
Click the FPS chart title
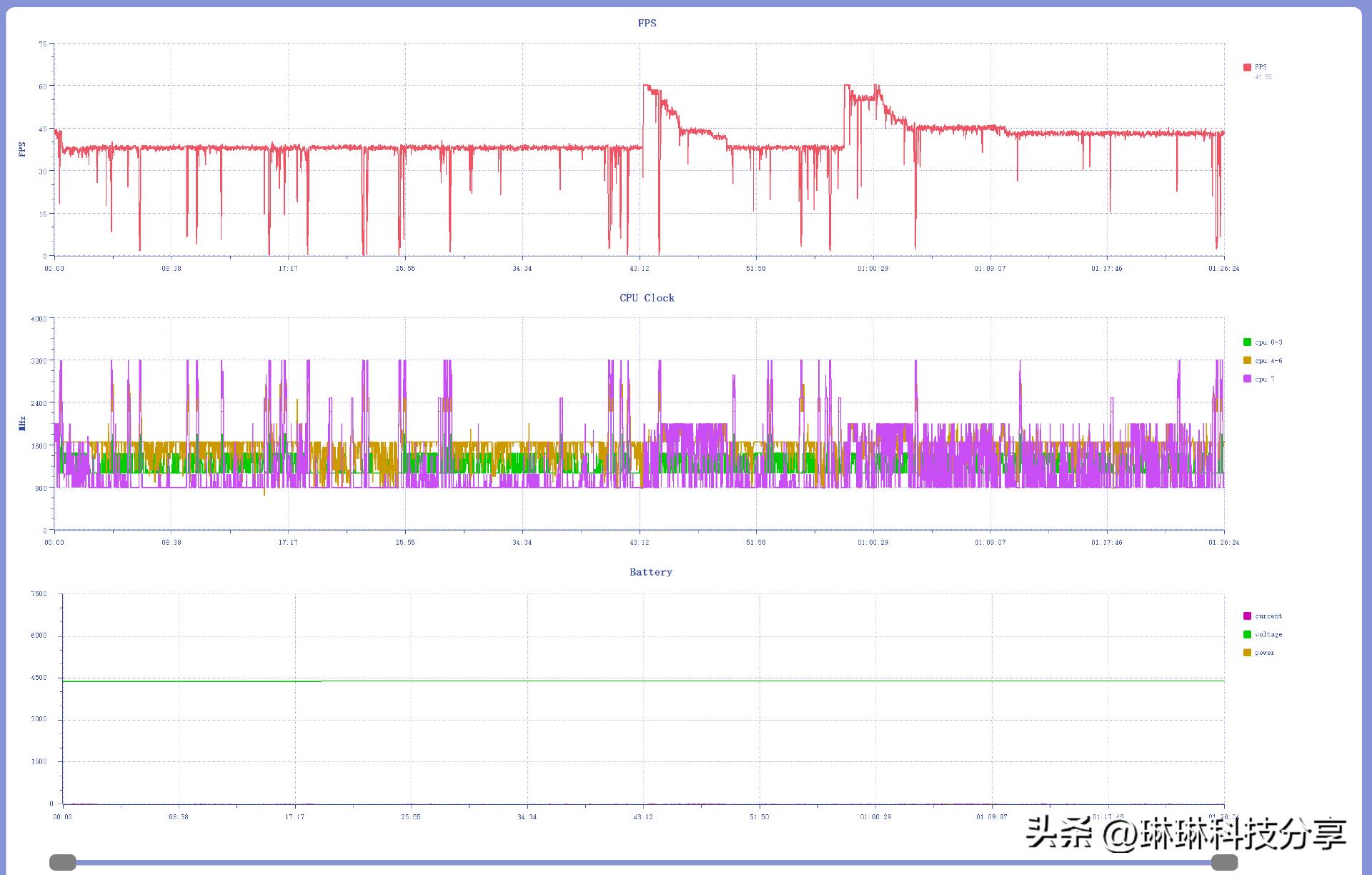647,23
